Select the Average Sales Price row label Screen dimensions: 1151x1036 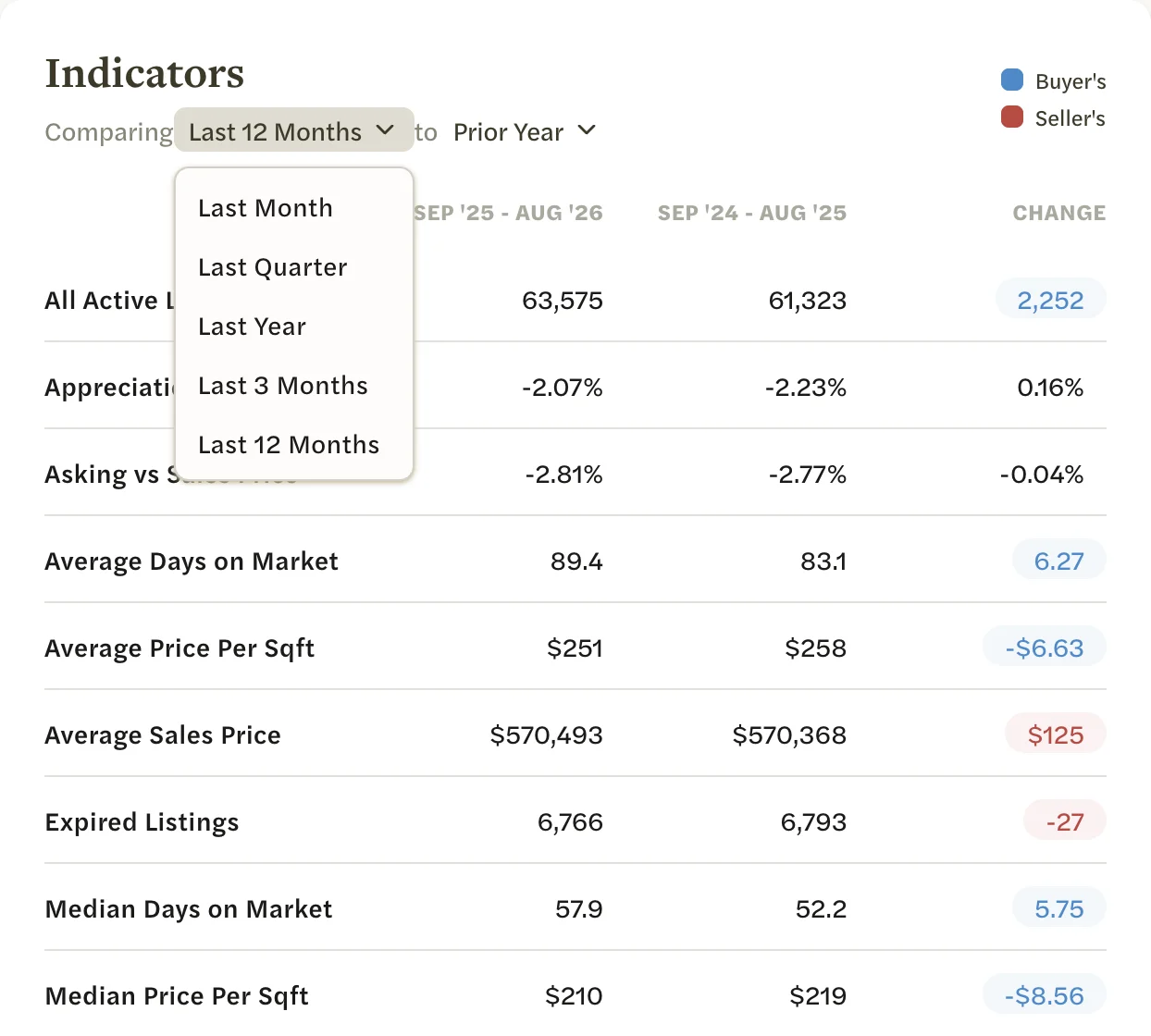163,735
